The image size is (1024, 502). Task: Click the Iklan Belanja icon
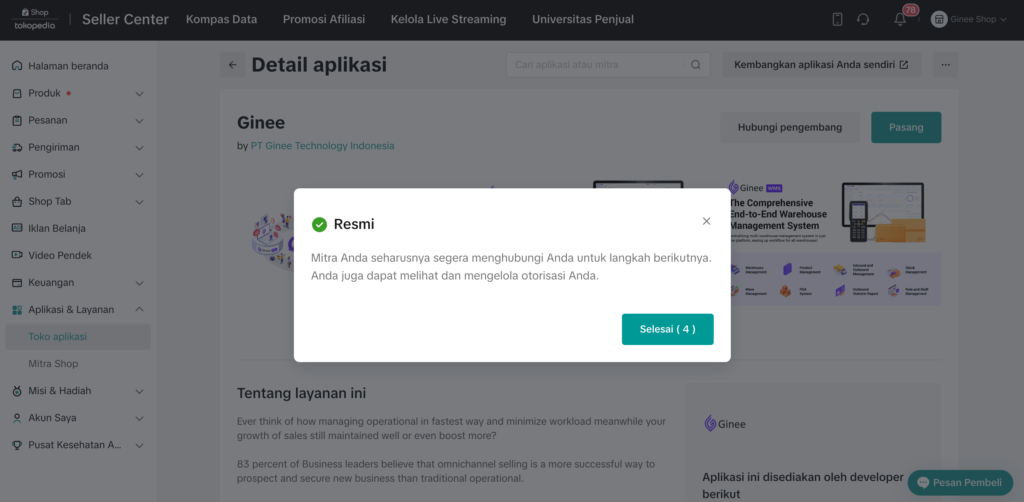[x=17, y=228]
